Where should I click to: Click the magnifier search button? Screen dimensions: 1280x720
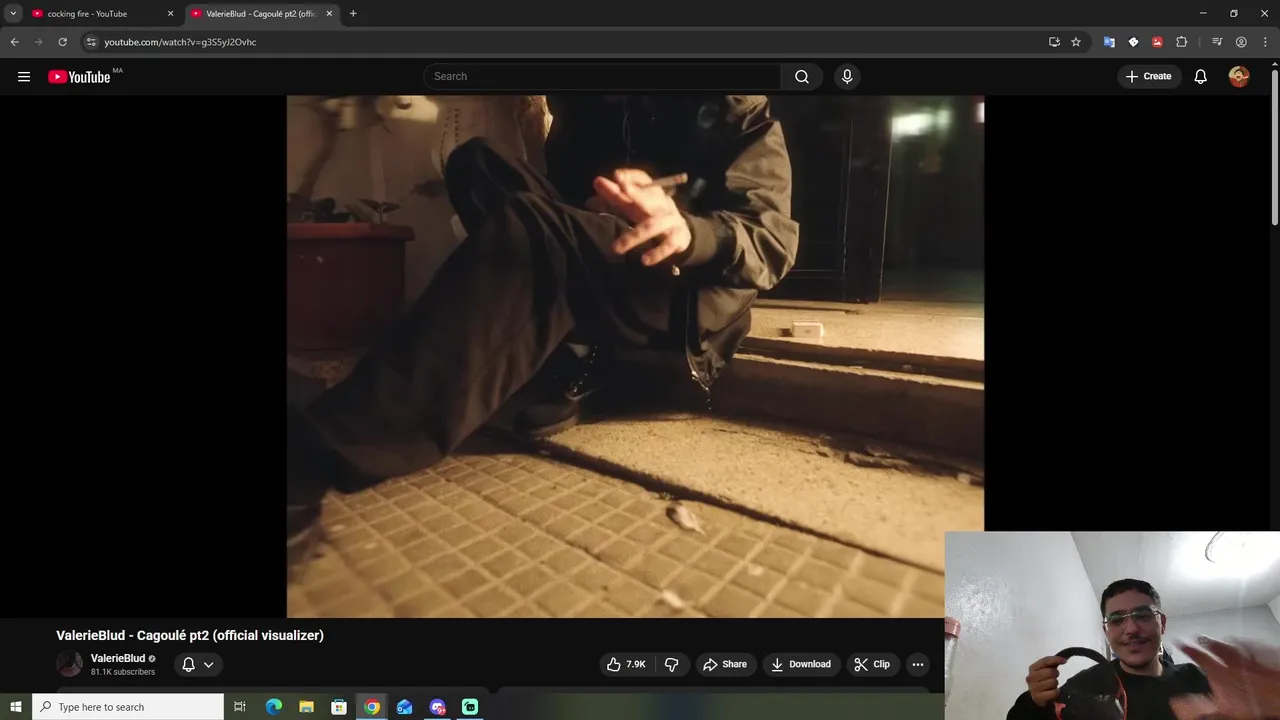coord(802,77)
